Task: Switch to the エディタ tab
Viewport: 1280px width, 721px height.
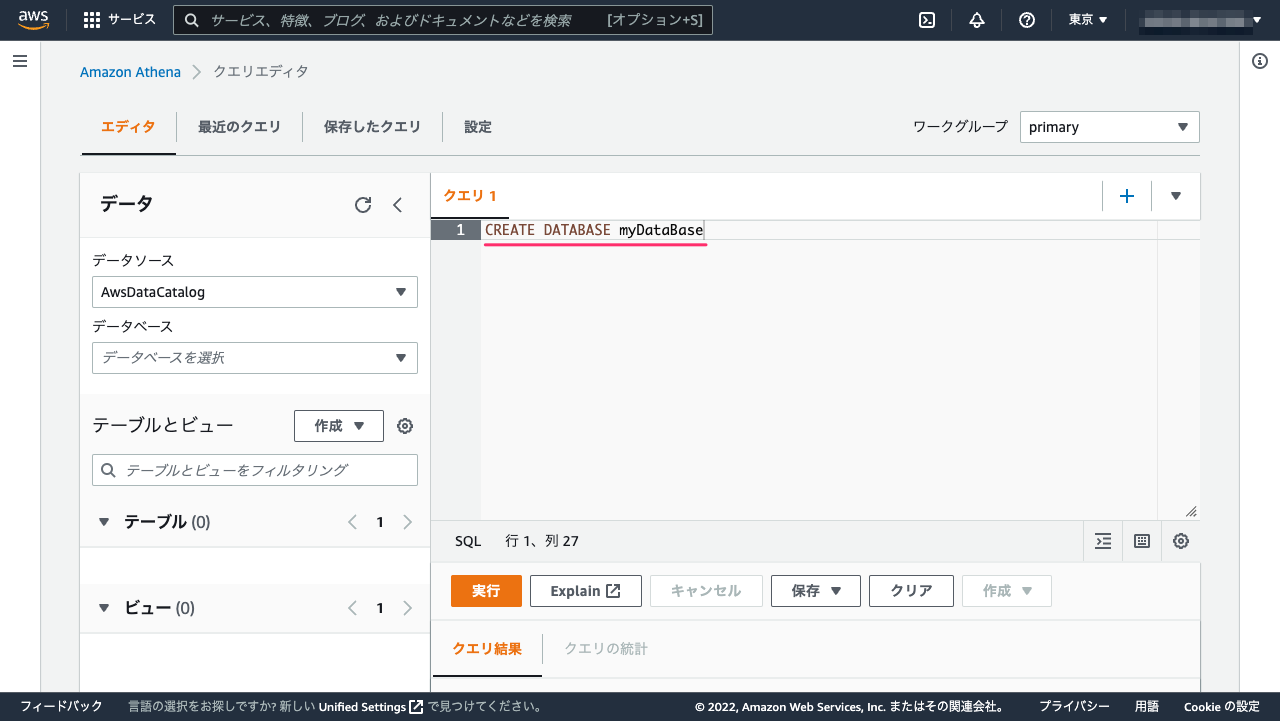Action: (x=128, y=127)
